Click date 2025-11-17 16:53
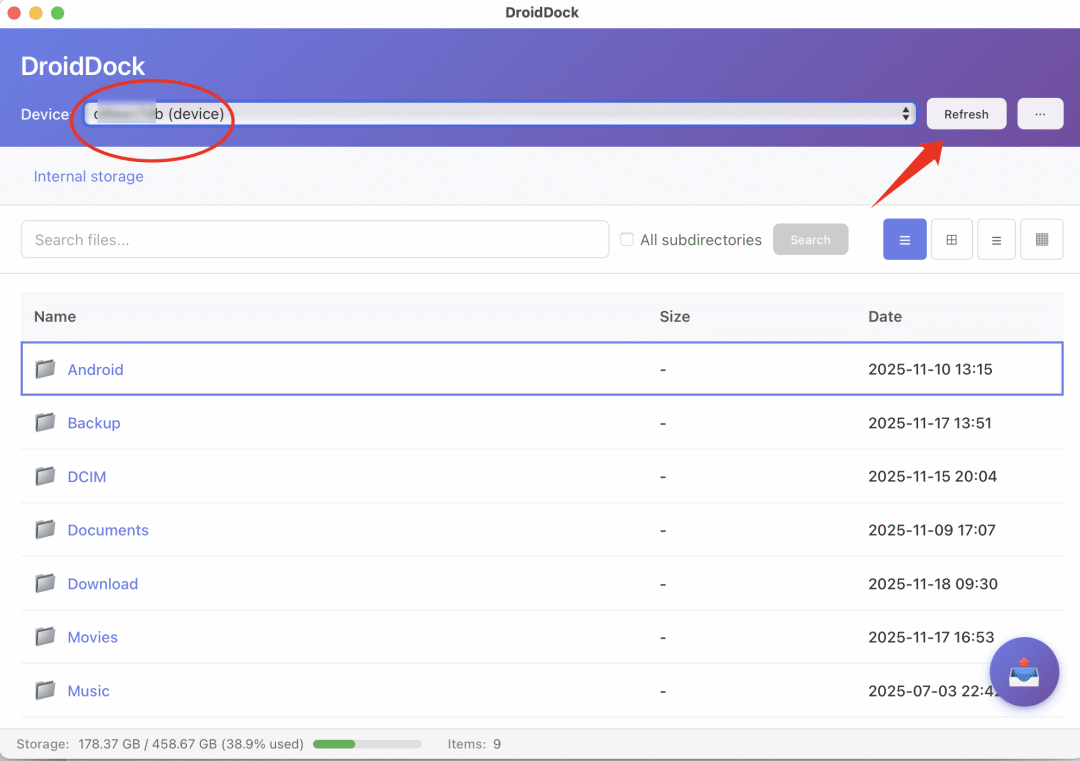This screenshot has height=761, width=1080. click(x=931, y=638)
